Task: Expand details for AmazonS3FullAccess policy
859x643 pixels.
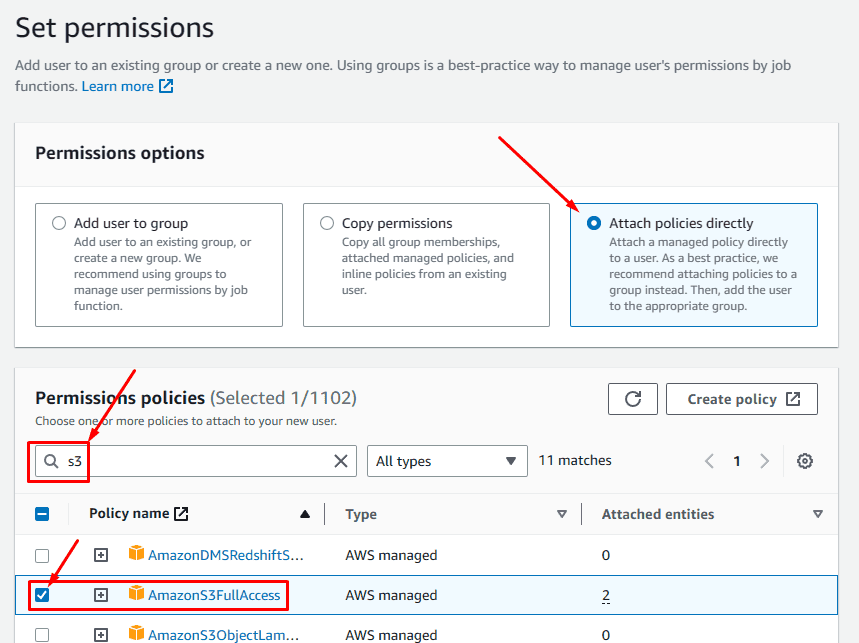Action: (100, 594)
